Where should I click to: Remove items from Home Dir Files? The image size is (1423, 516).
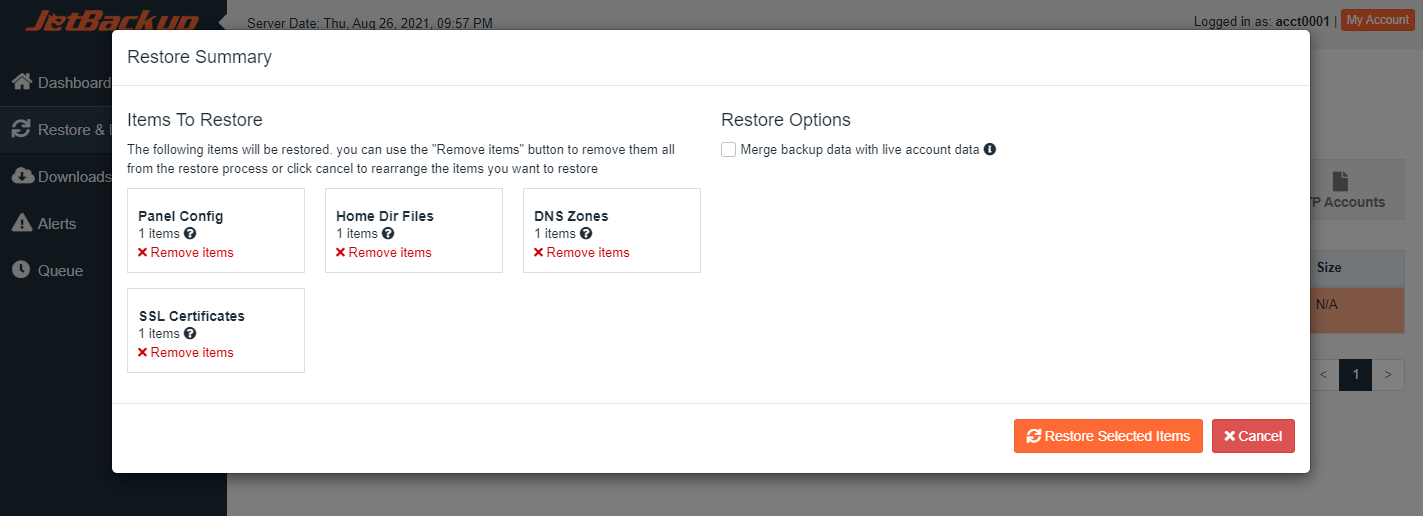click(383, 253)
